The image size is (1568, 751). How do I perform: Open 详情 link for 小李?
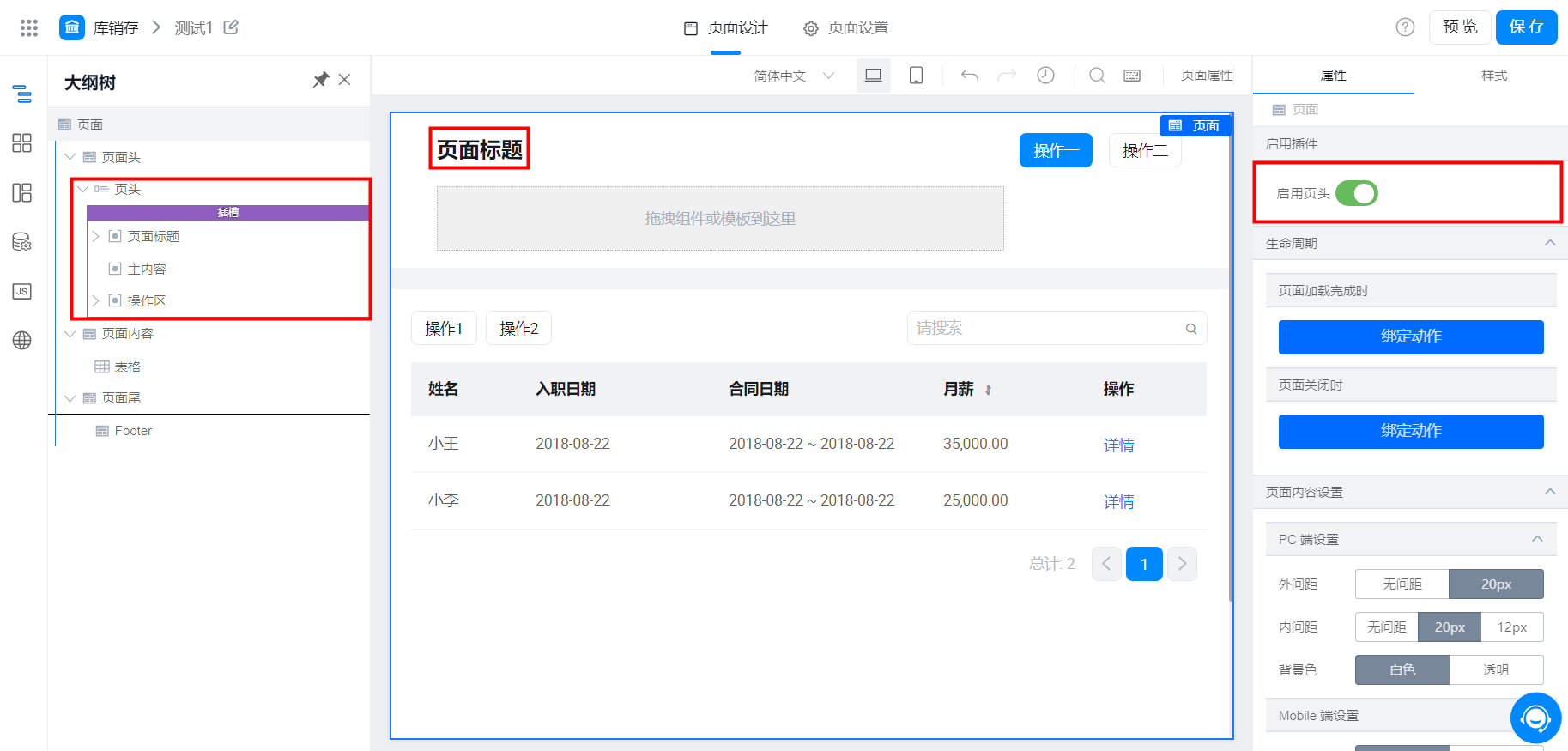point(1118,501)
